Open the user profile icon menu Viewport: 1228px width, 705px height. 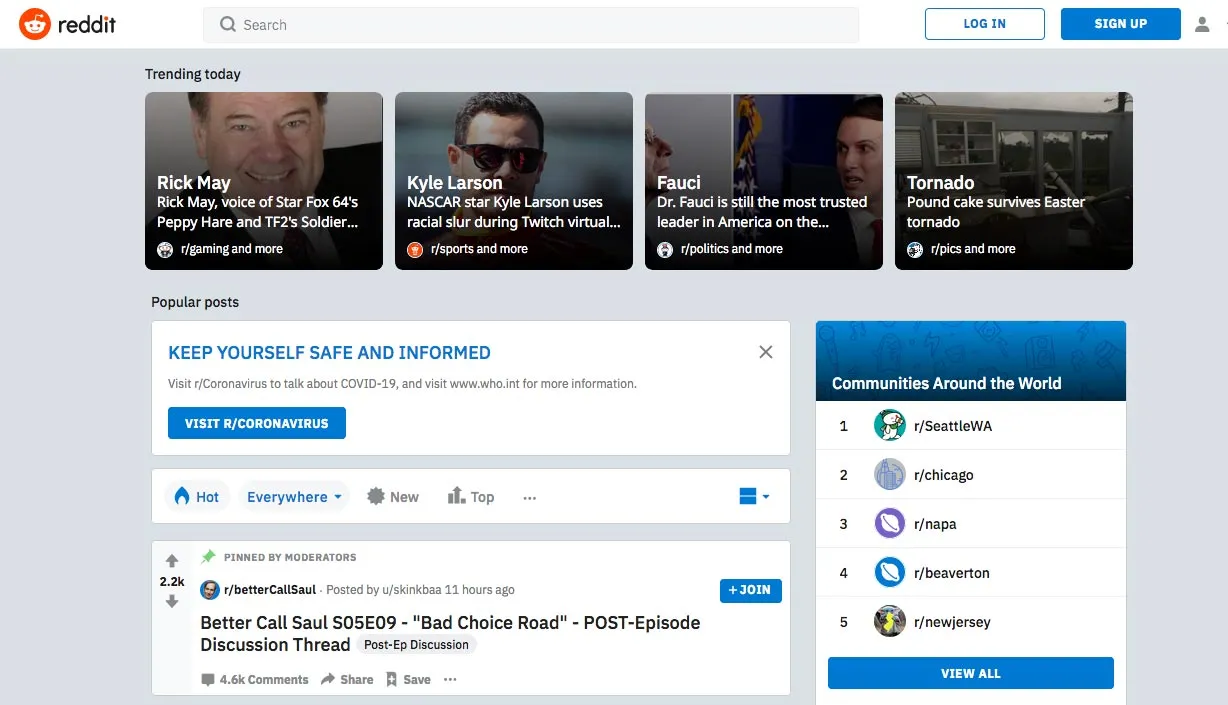[1202, 24]
